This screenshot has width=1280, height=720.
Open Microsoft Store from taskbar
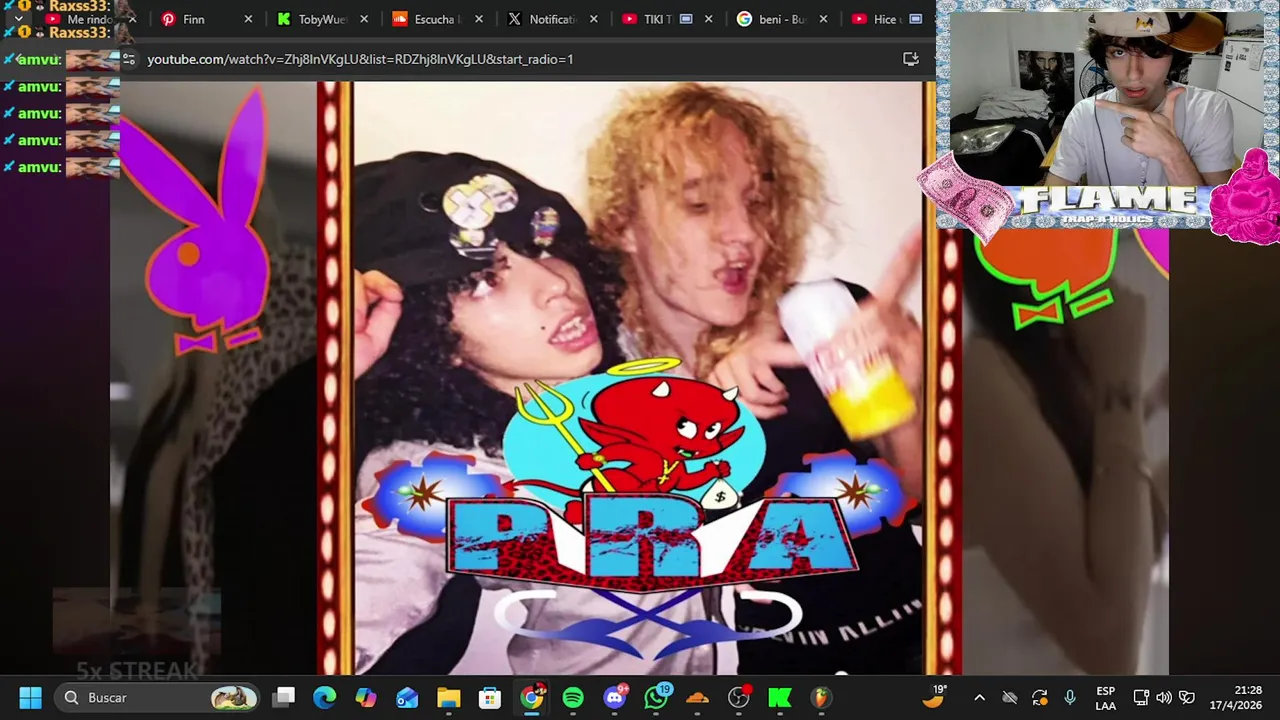coord(489,698)
